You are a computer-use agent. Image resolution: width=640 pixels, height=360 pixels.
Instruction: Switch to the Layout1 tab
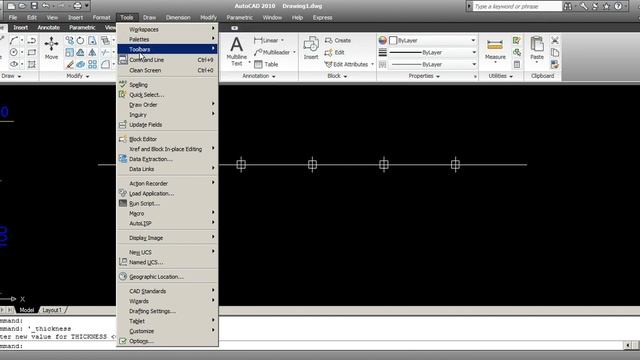(52, 310)
